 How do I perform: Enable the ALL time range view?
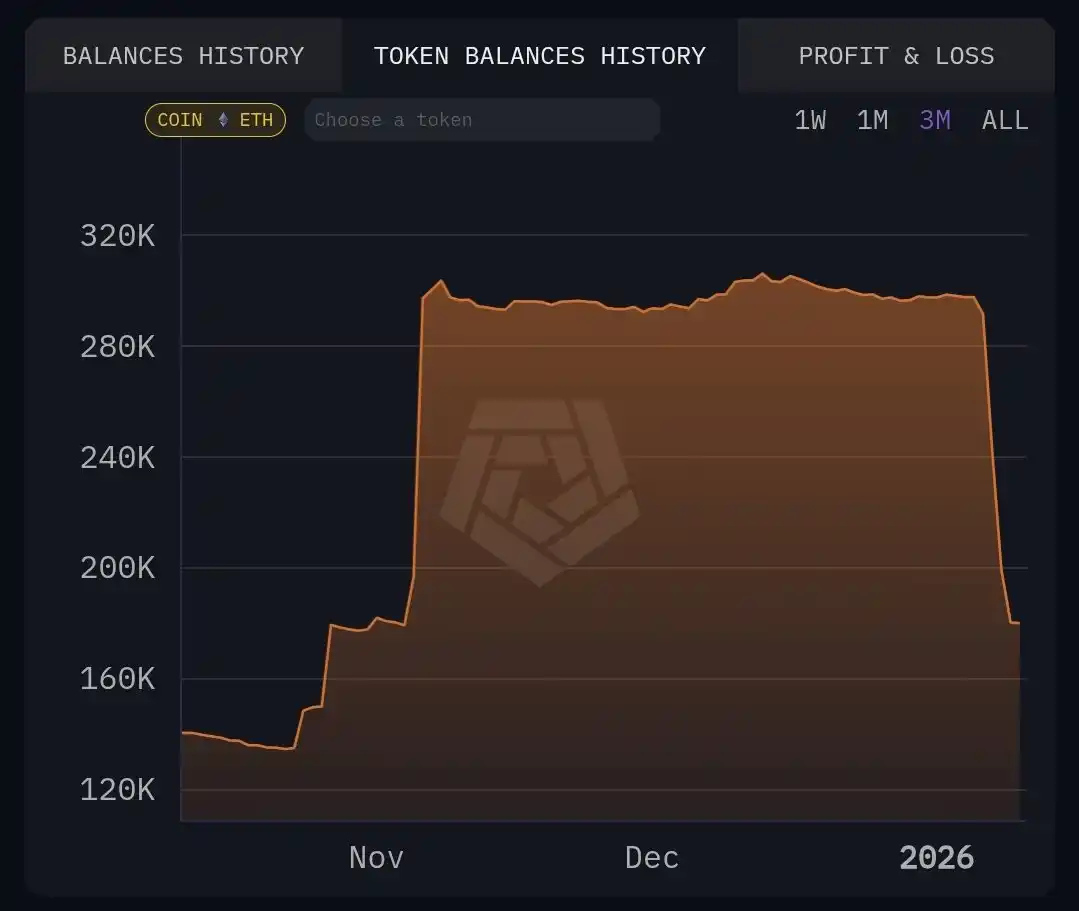tap(1004, 119)
